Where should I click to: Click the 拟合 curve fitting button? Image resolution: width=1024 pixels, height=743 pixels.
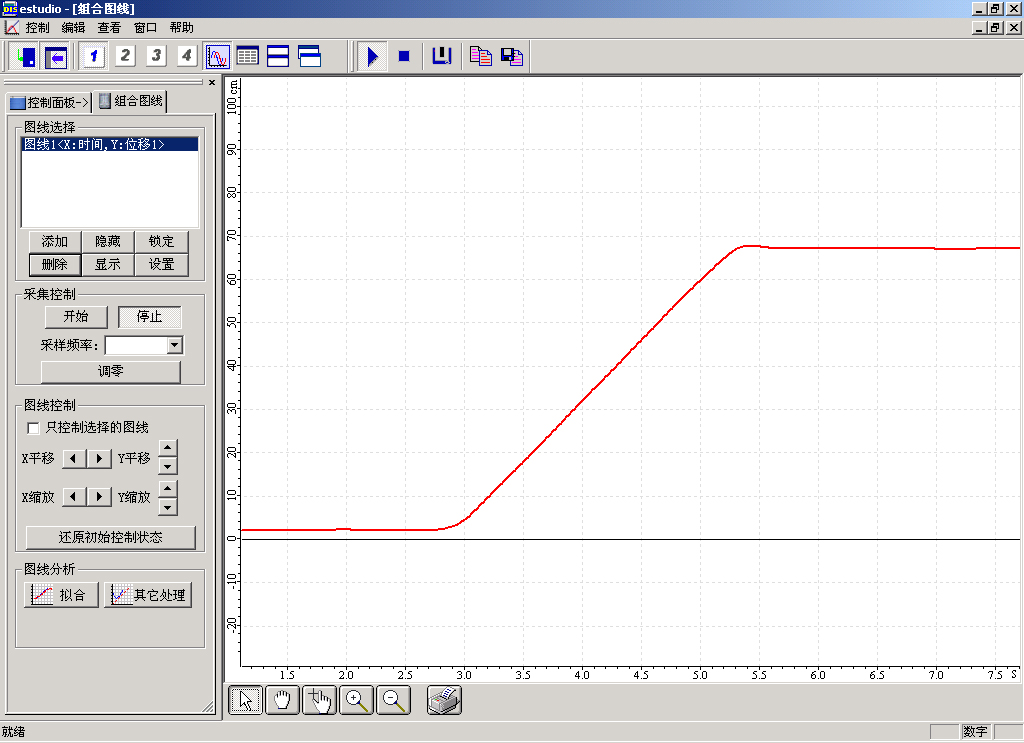[x=60, y=595]
